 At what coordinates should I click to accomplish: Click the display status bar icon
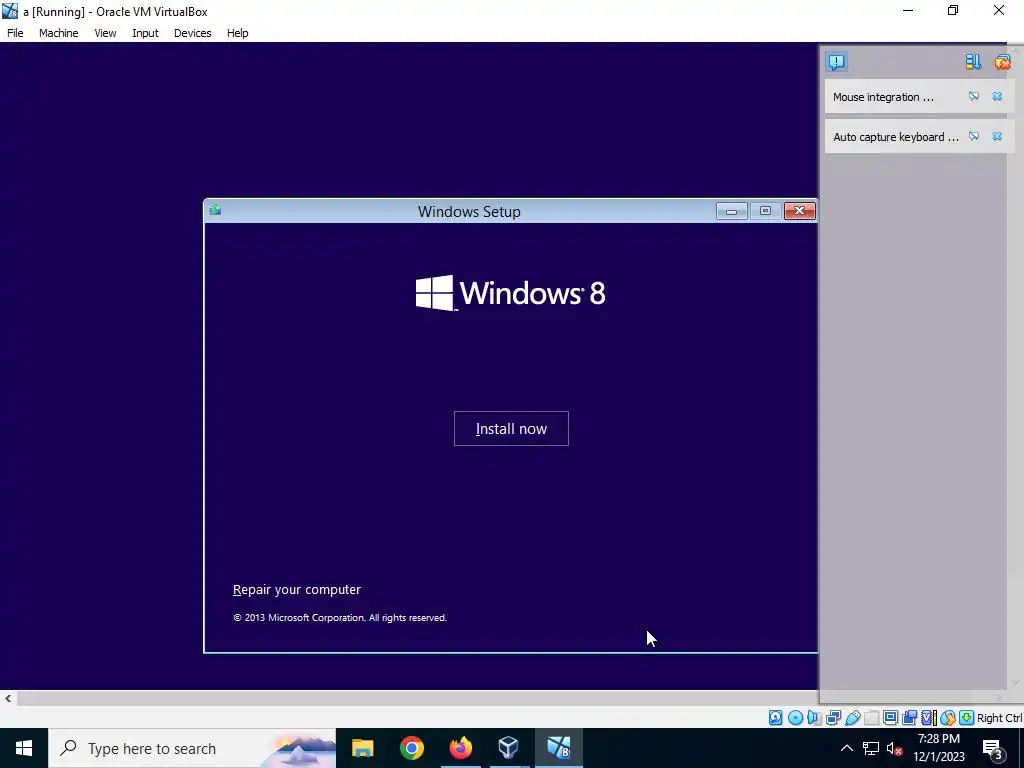(890, 718)
